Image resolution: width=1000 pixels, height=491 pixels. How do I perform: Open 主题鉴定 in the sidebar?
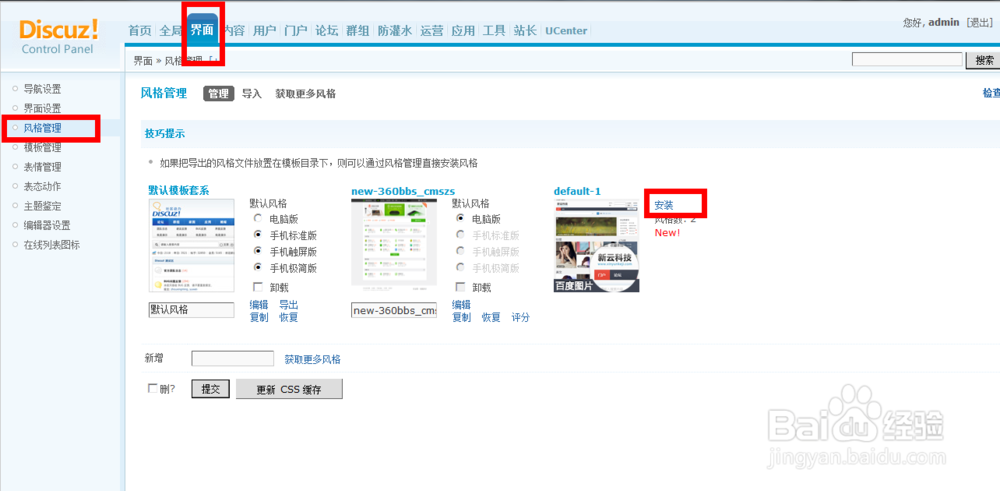coord(42,206)
